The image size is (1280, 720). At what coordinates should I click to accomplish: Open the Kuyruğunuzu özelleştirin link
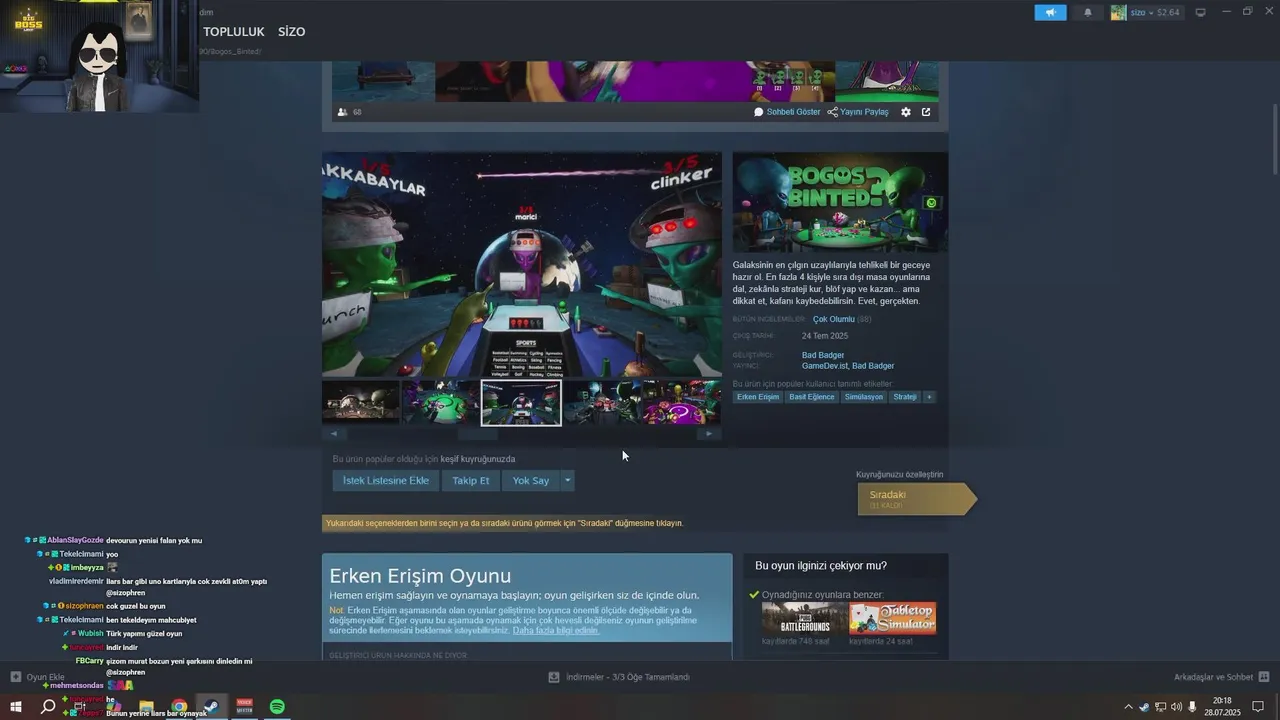click(900, 475)
